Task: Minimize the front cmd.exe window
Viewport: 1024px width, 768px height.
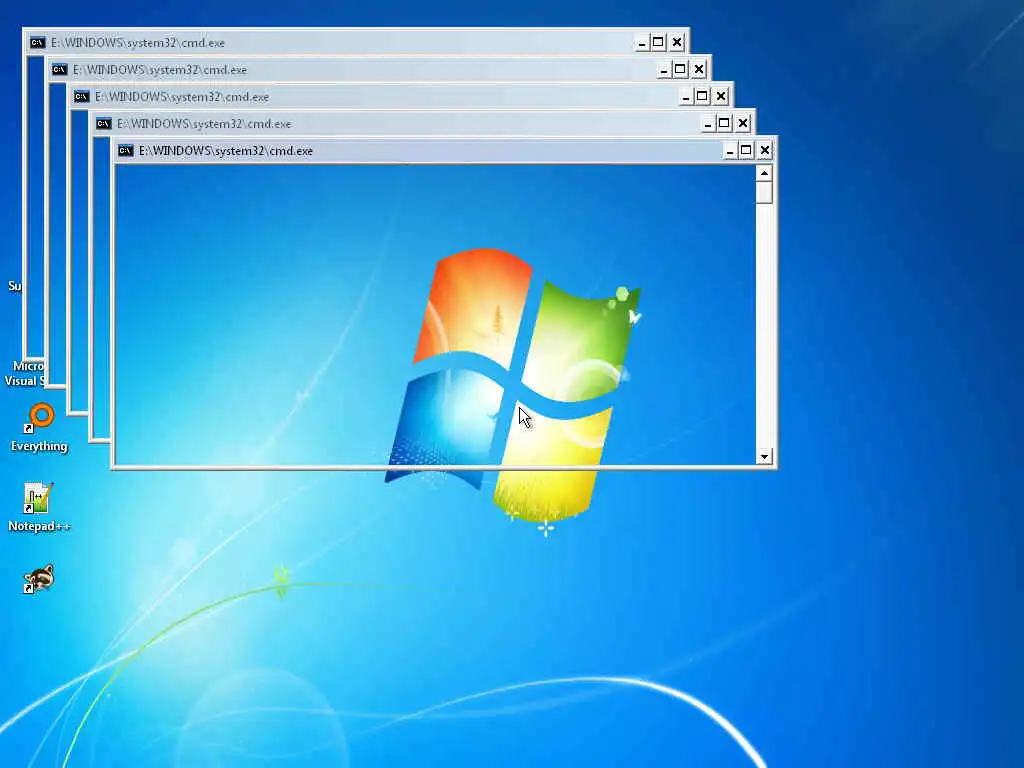Action: point(729,151)
